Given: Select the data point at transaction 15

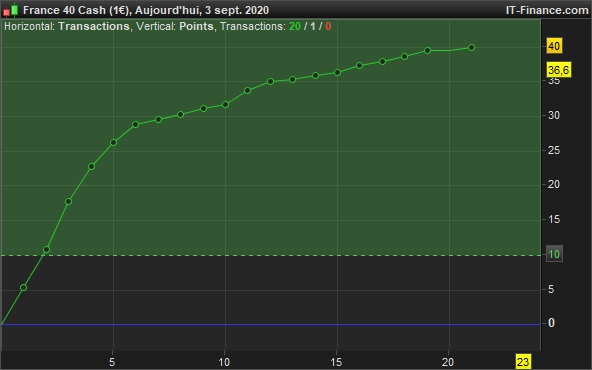Looking at the screenshot, I should coord(338,72).
